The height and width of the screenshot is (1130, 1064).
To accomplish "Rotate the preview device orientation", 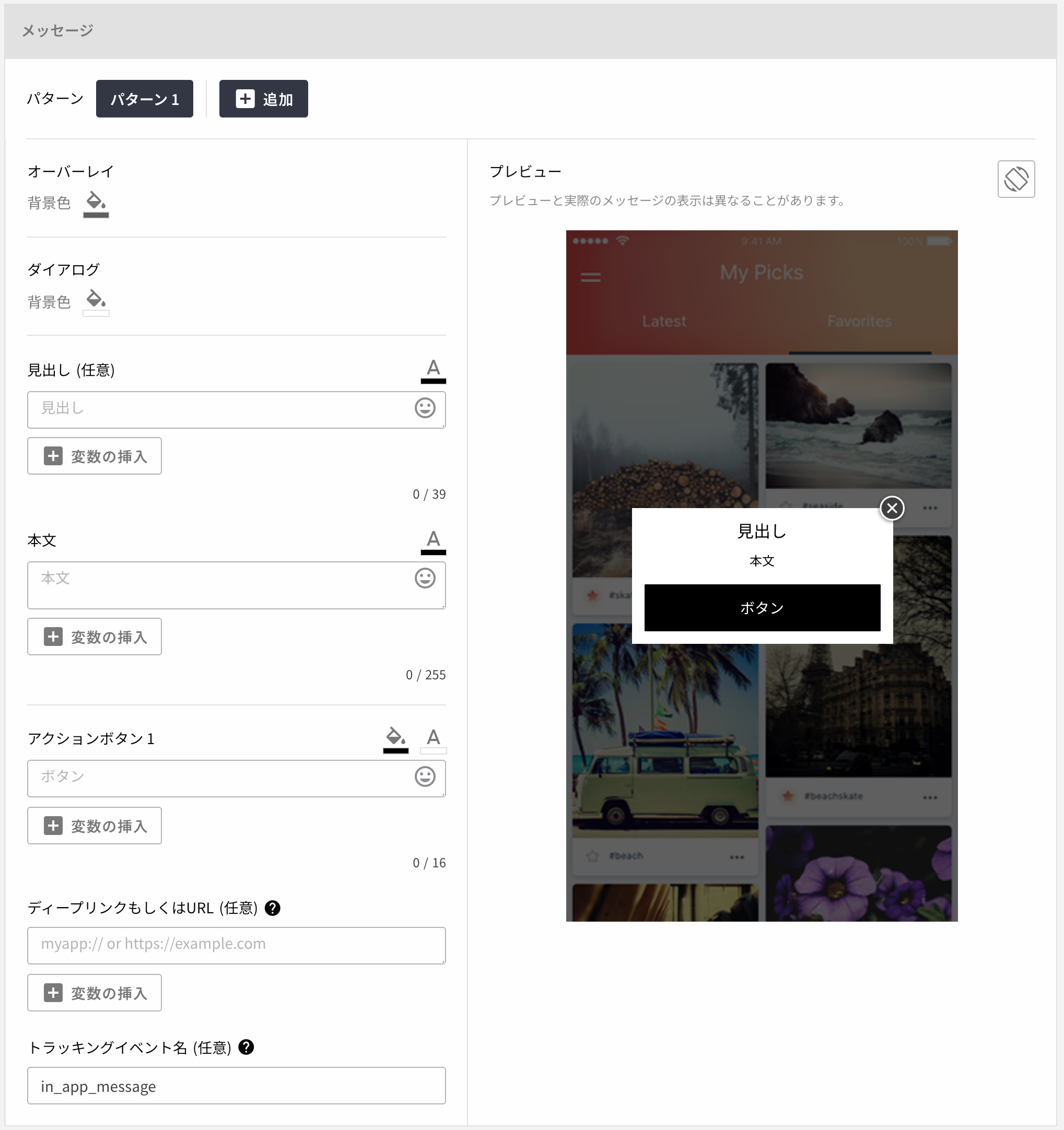I will click(1015, 179).
